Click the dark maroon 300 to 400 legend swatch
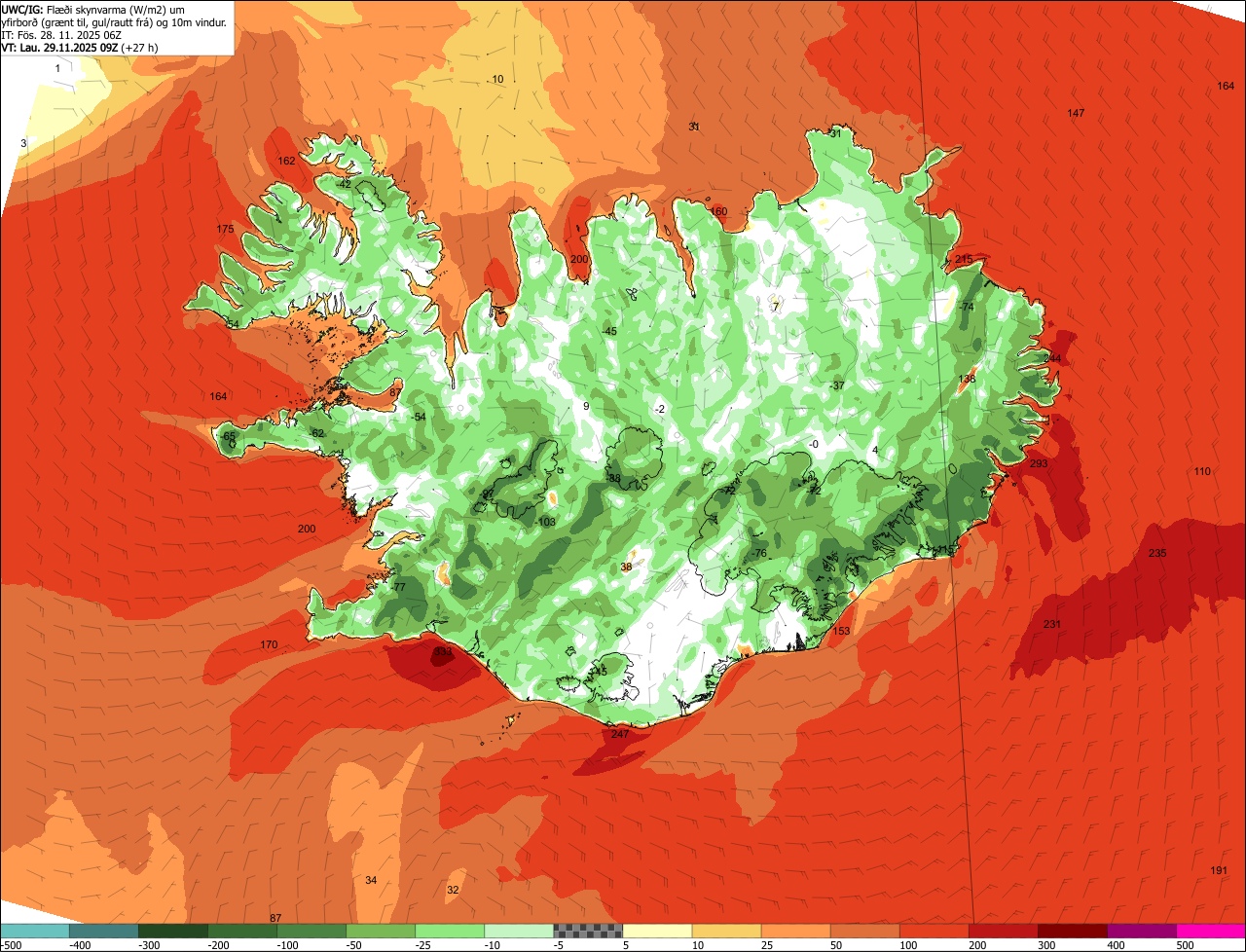Screen dimensions: 1246x952 (x=1071, y=931)
